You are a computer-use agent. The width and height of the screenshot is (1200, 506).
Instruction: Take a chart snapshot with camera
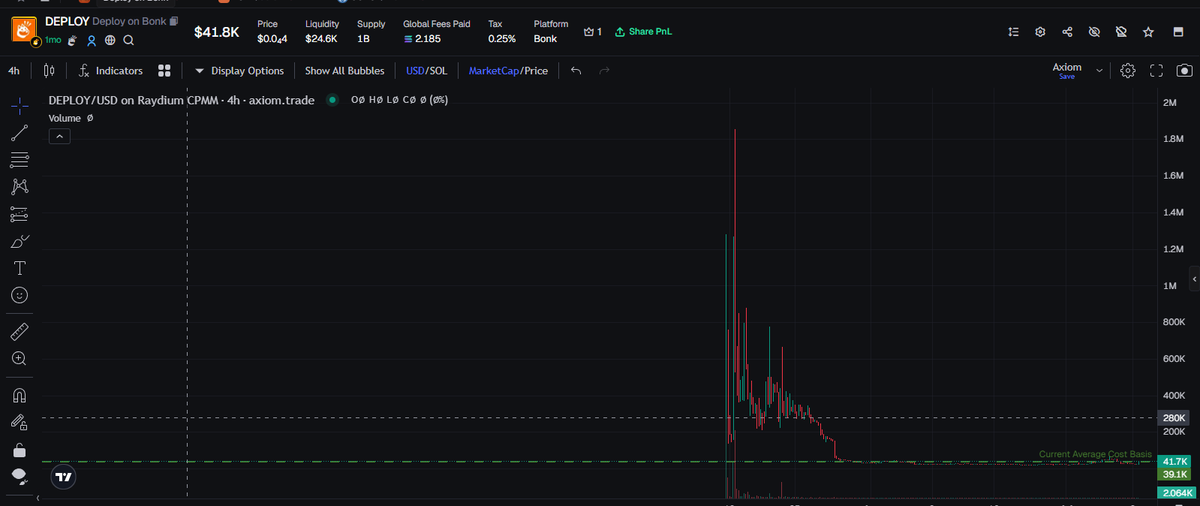click(1184, 71)
